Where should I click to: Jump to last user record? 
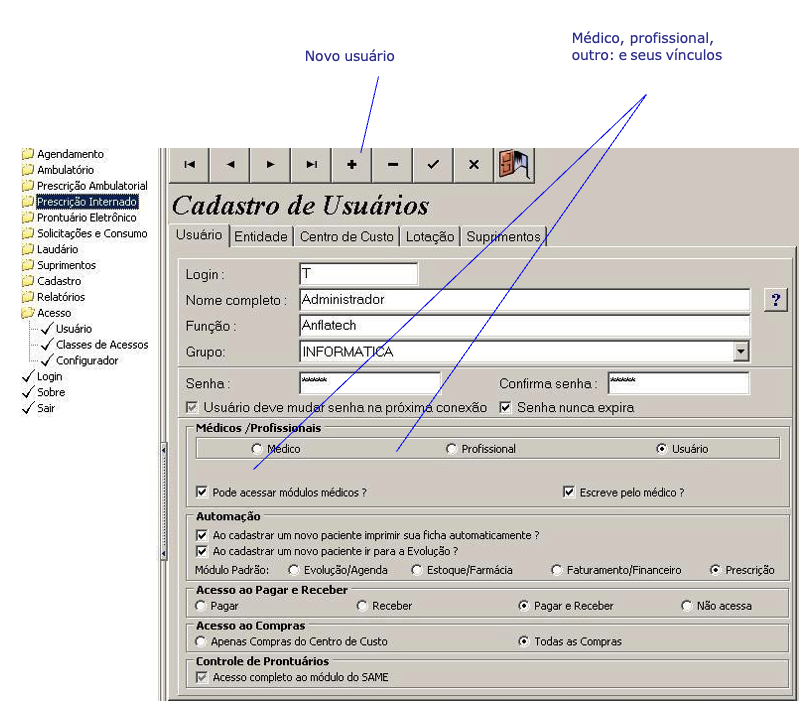(x=311, y=165)
